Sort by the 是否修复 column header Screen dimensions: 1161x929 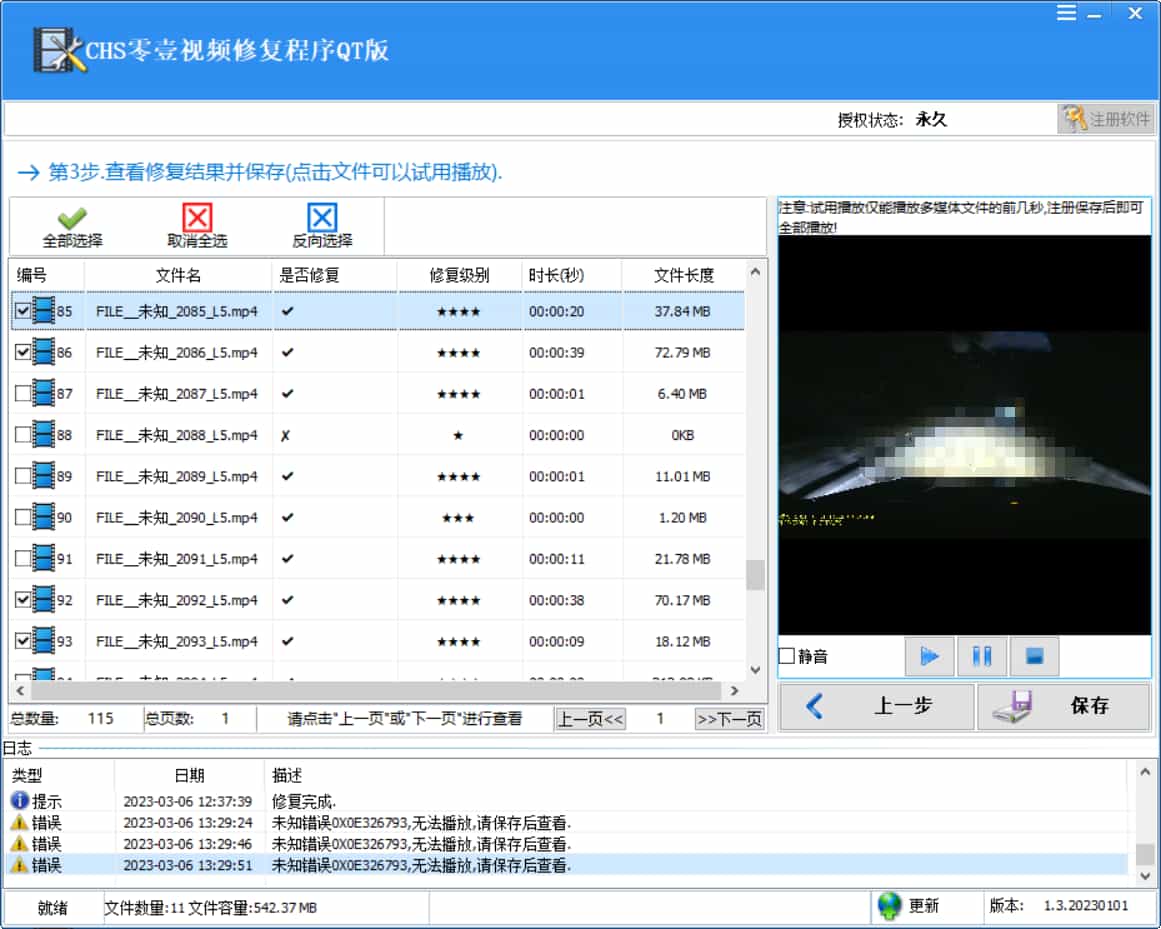click(335, 275)
